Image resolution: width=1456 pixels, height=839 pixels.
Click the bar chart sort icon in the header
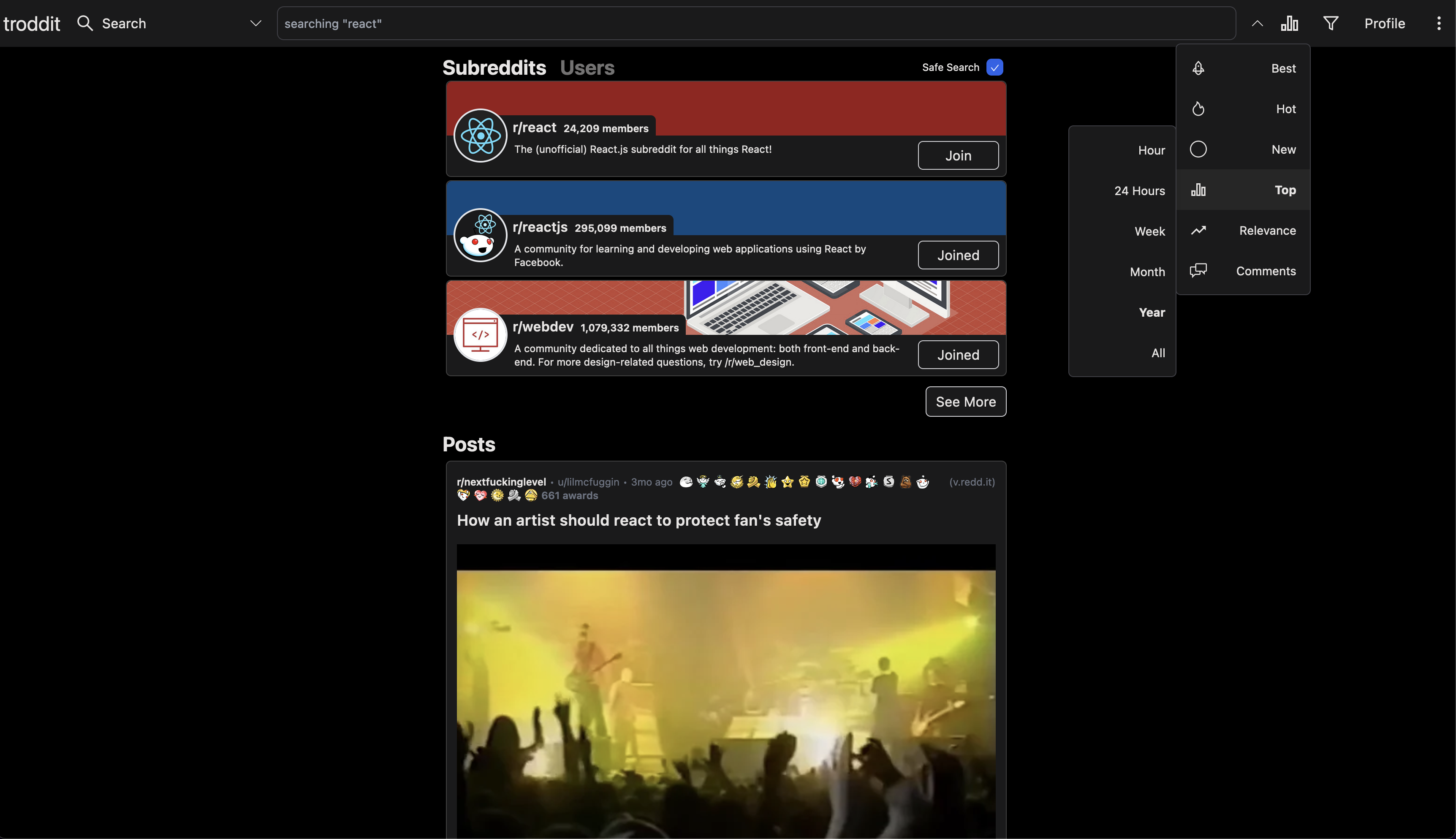coord(1289,24)
